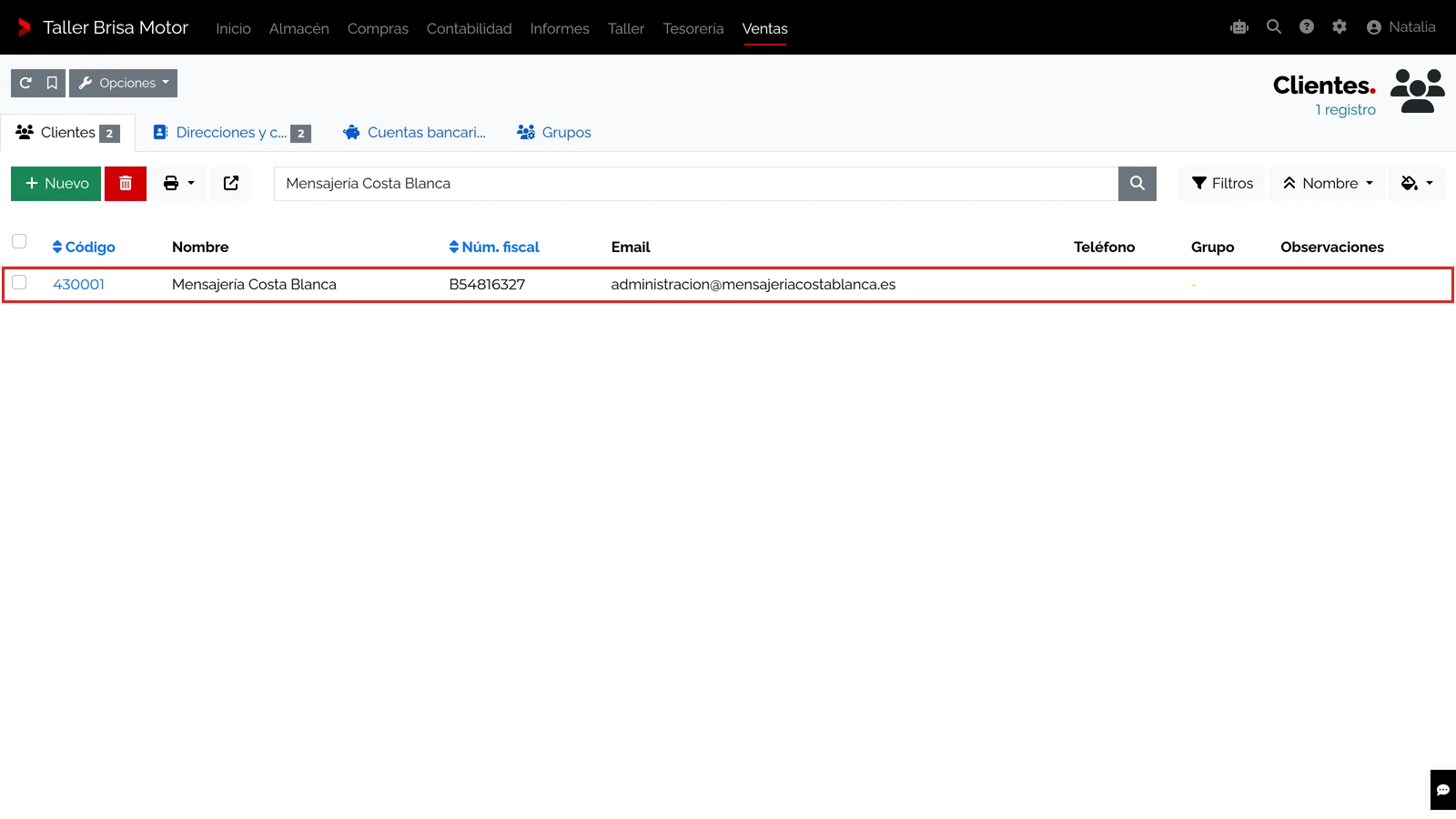Screen dimensions: 1456x819
Task: Click email administracion@mensajeriacostablanca.es
Action: pyautogui.click(x=753, y=285)
